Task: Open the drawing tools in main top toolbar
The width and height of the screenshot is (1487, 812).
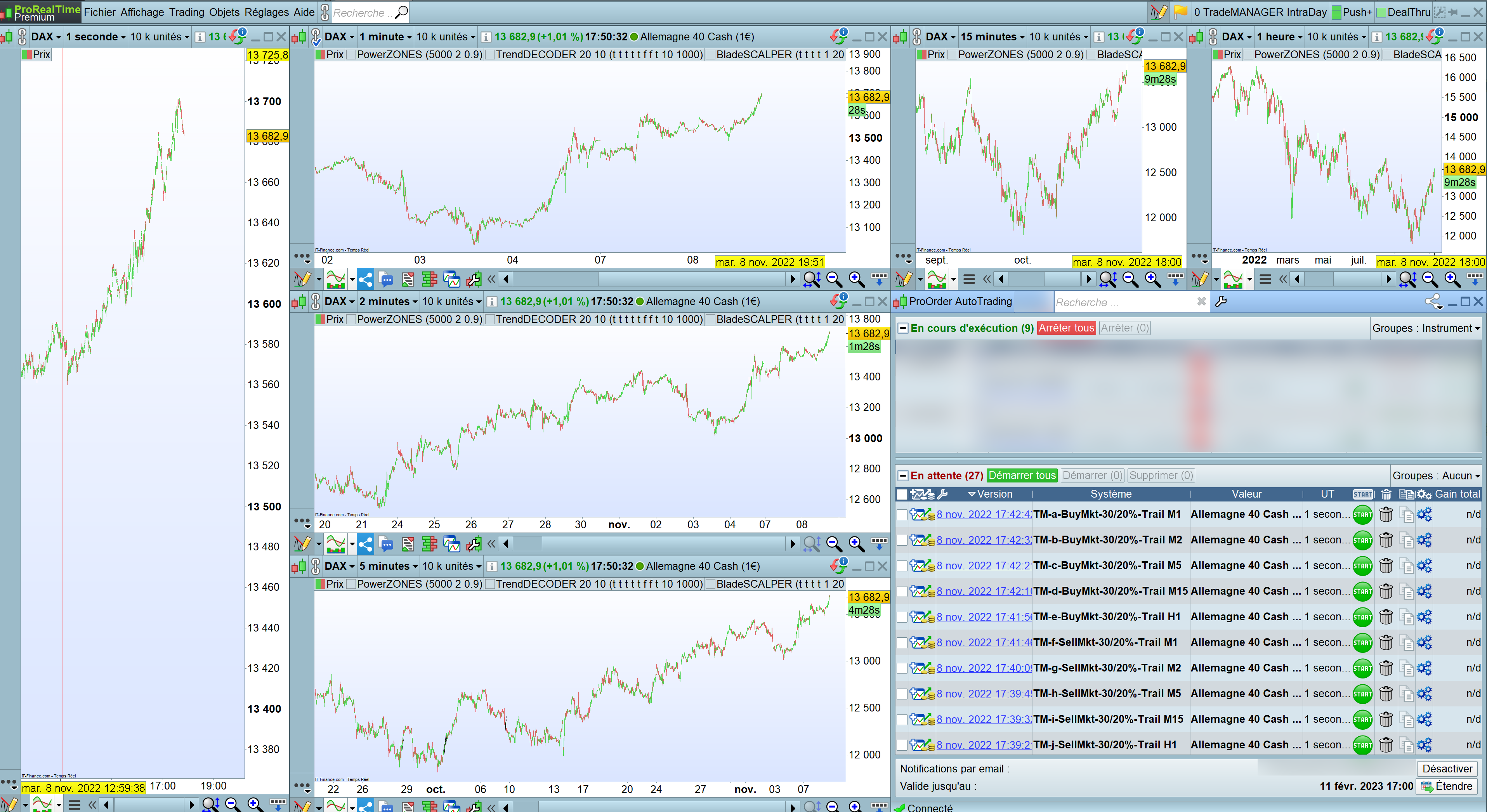Action: pyautogui.click(x=1158, y=12)
